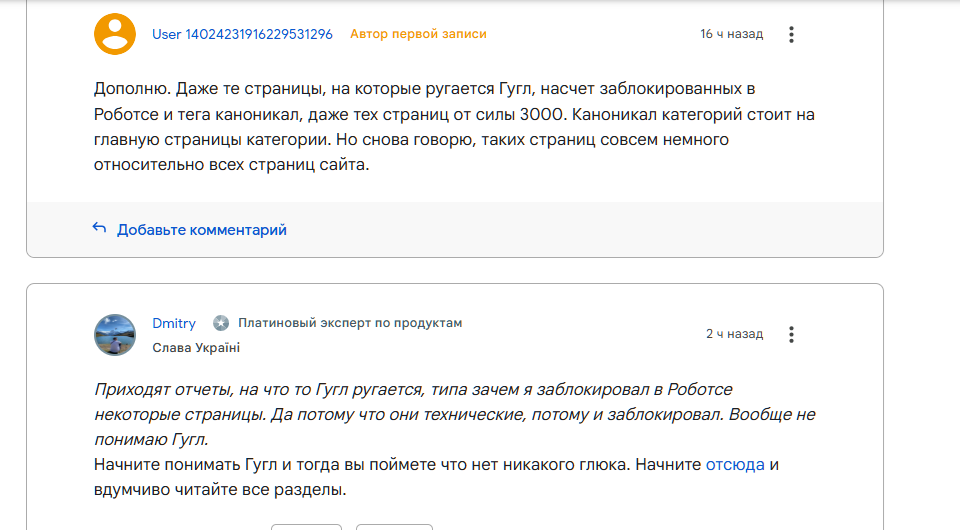The width and height of the screenshot is (960, 530).
Task: Click the paragraph starting with 'Дополню'
Action: (x=454, y=127)
